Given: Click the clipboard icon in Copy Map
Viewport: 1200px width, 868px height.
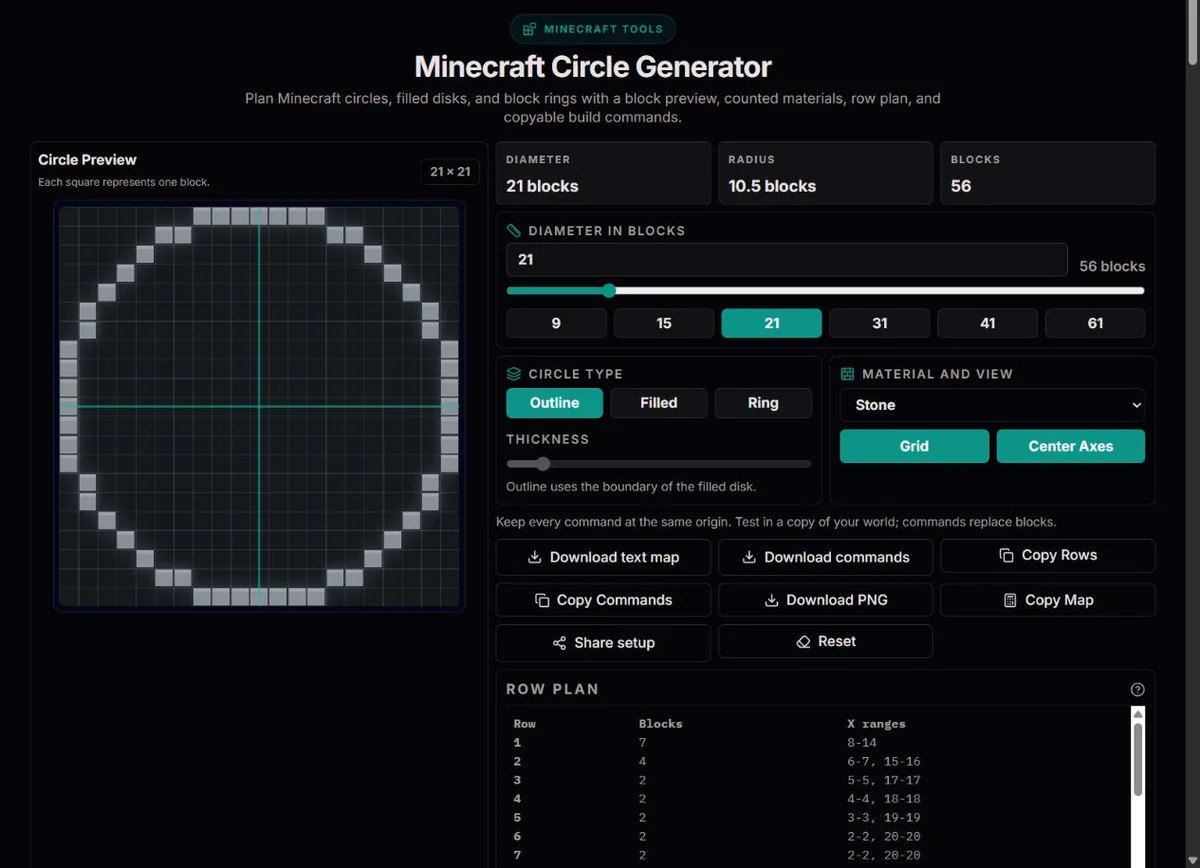Looking at the screenshot, I should click(x=1010, y=600).
